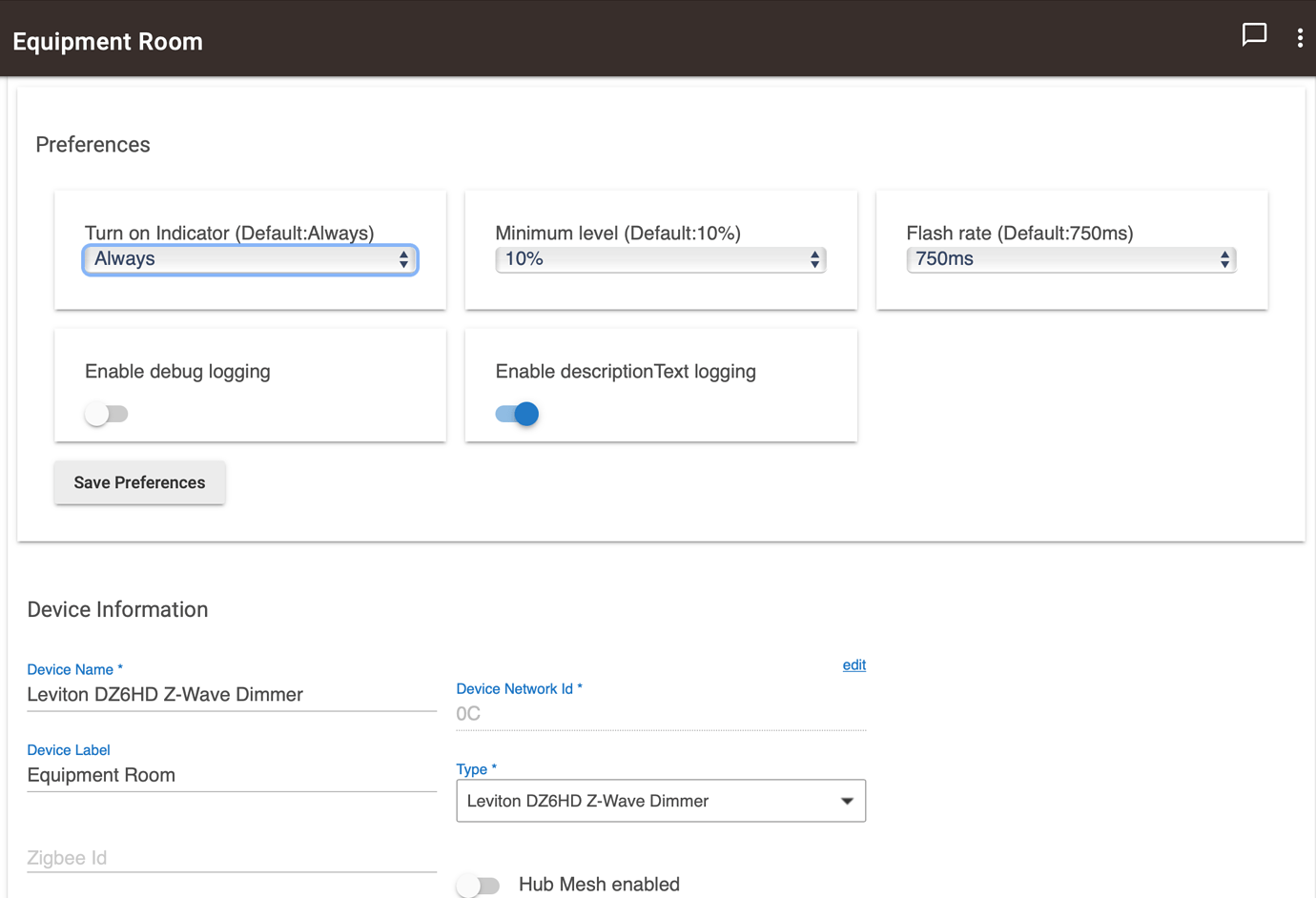Open the device Type dropdown
The height and width of the screenshot is (898, 1316).
(661, 801)
